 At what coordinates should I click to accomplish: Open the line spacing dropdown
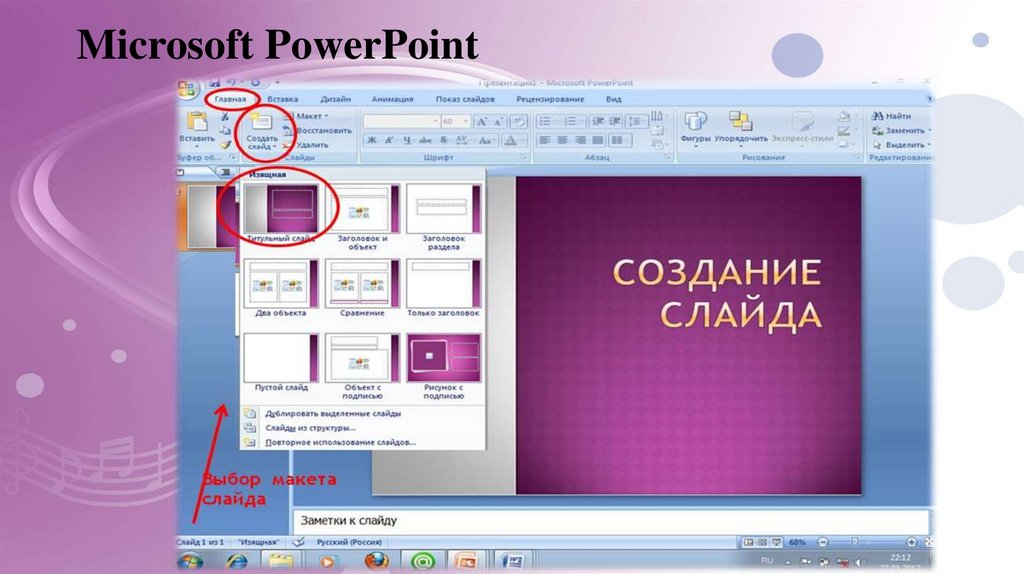pyautogui.click(x=635, y=121)
